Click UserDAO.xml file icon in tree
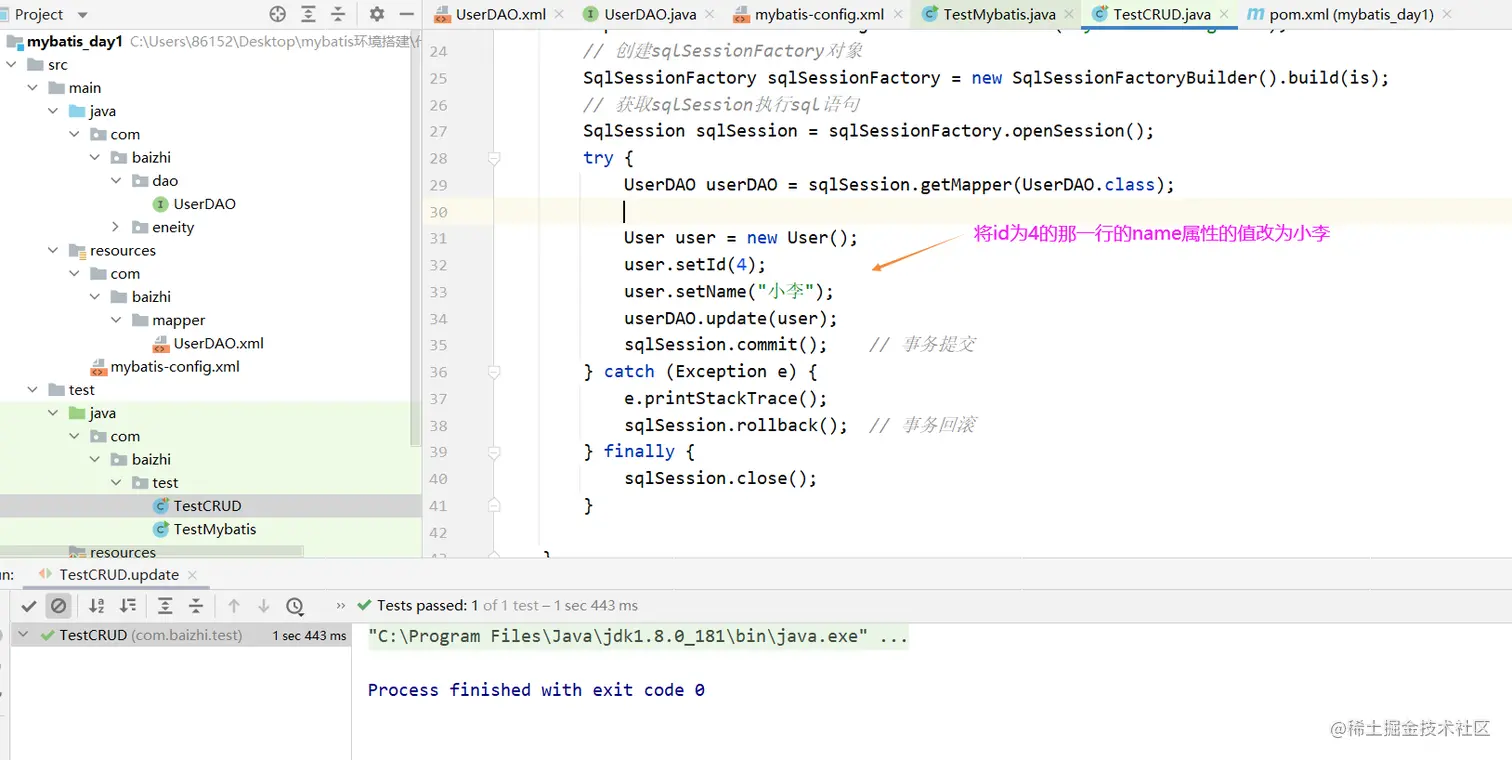1512x760 pixels. point(161,343)
